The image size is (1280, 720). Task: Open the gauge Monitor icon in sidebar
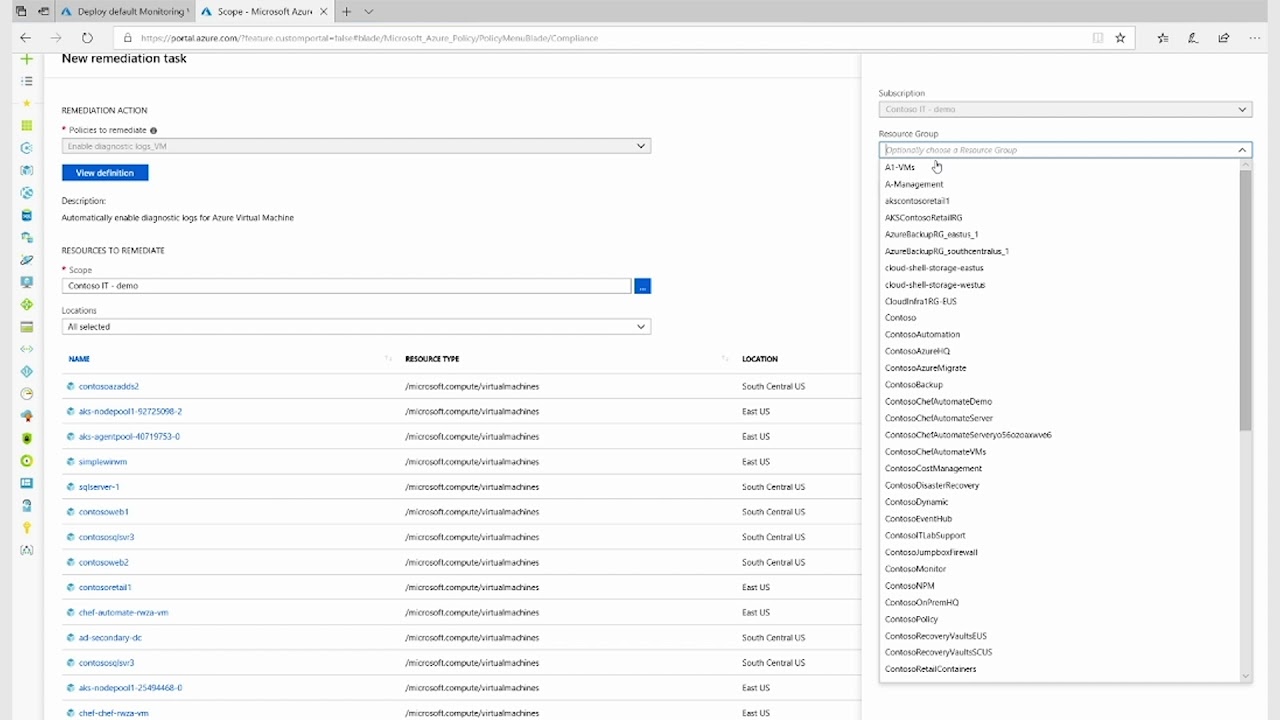click(27, 394)
